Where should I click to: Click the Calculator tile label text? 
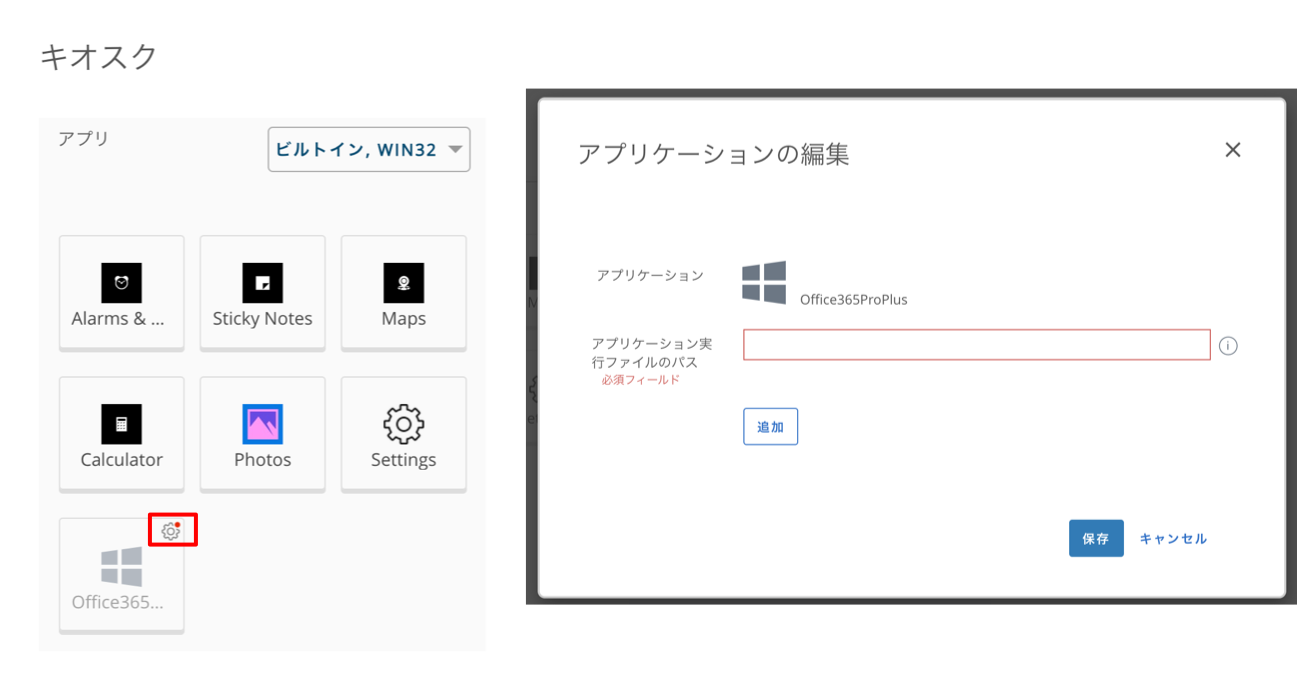[121, 460]
